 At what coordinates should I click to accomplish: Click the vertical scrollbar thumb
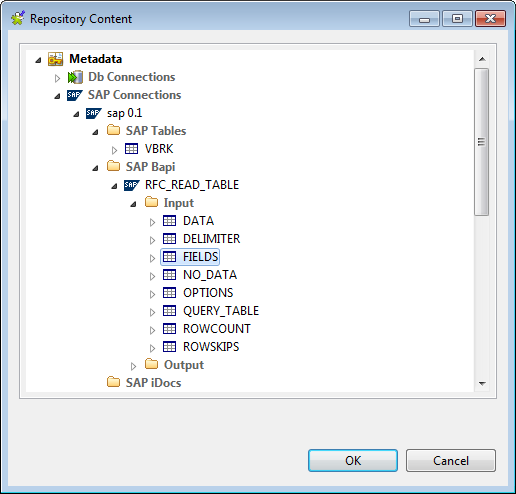tap(482, 142)
